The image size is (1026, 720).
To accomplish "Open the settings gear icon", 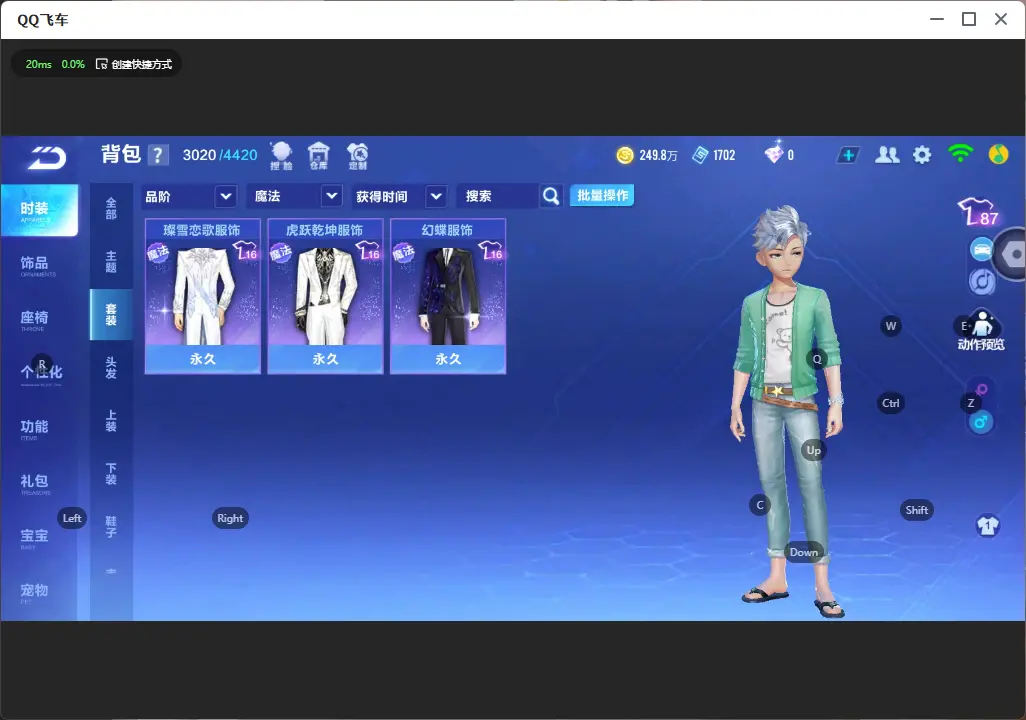I will (922, 155).
